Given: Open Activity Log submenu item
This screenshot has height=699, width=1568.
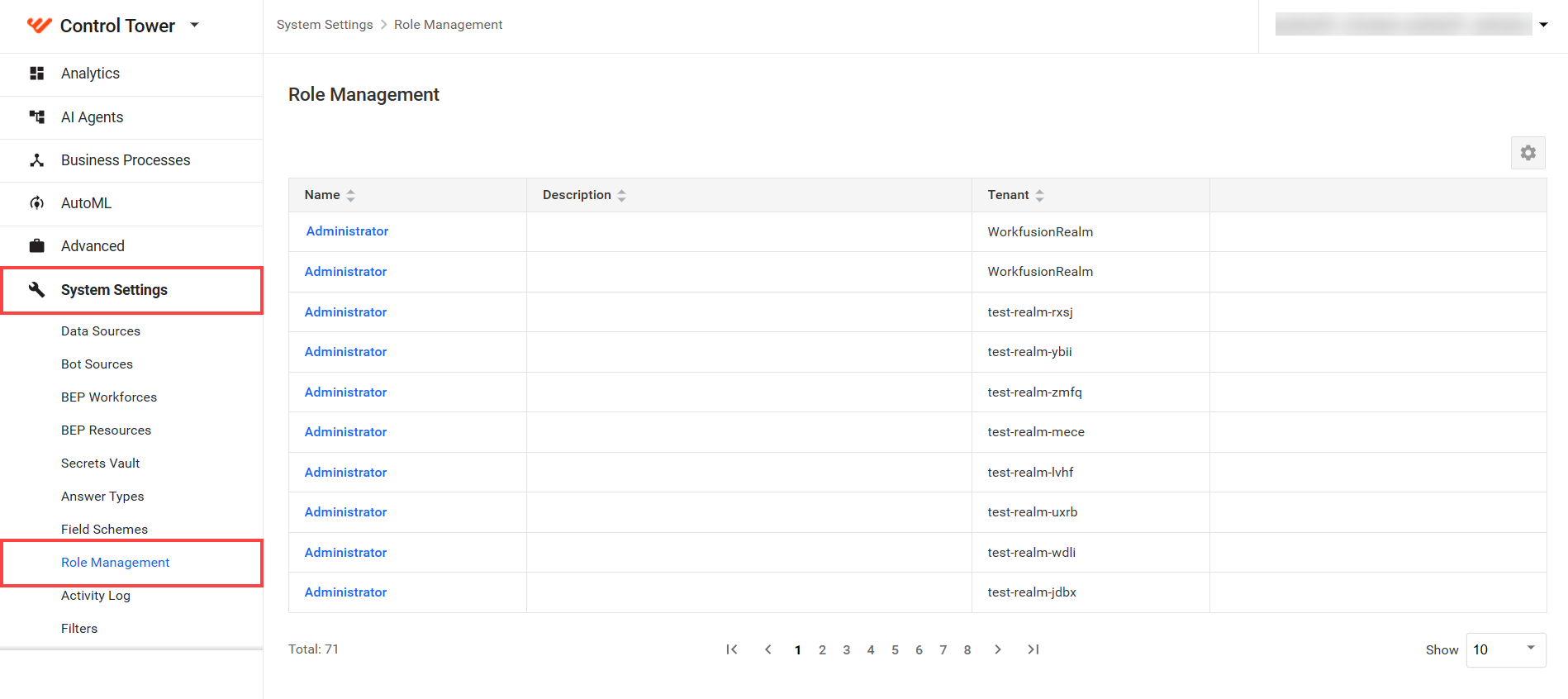Looking at the screenshot, I should pos(95,596).
